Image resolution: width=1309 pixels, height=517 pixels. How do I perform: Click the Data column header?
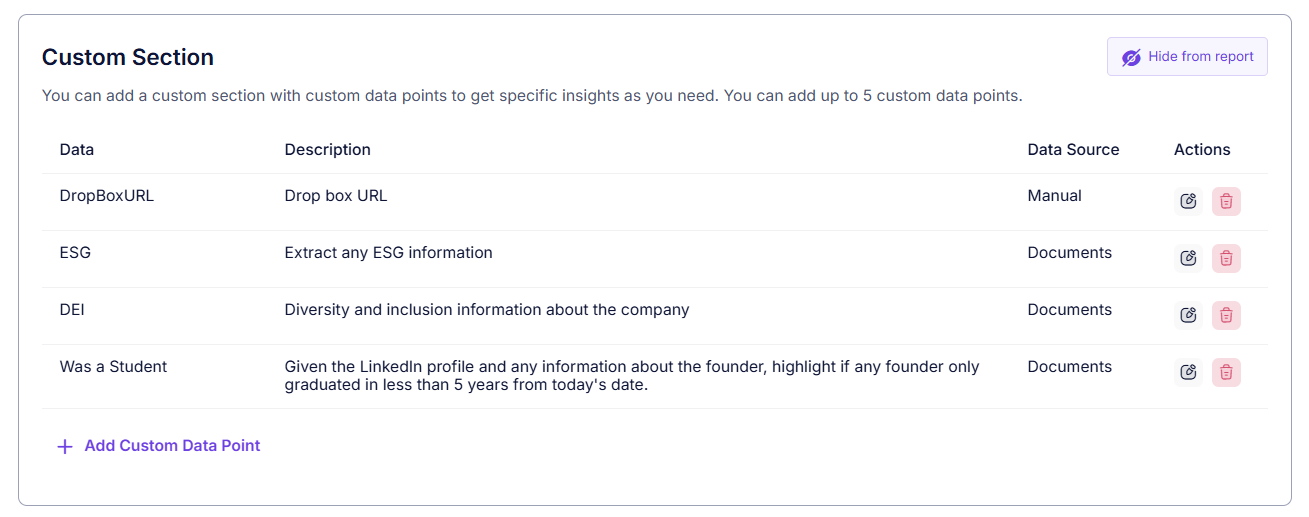point(77,150)
